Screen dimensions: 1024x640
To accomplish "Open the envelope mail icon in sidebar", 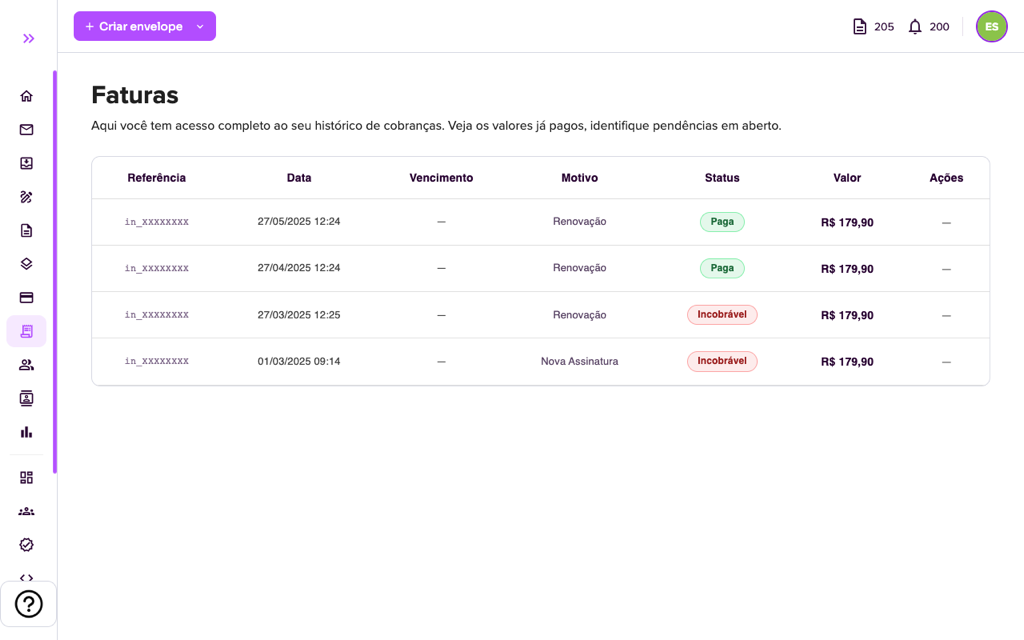I will pyautogui.click(x=26, y=129).
